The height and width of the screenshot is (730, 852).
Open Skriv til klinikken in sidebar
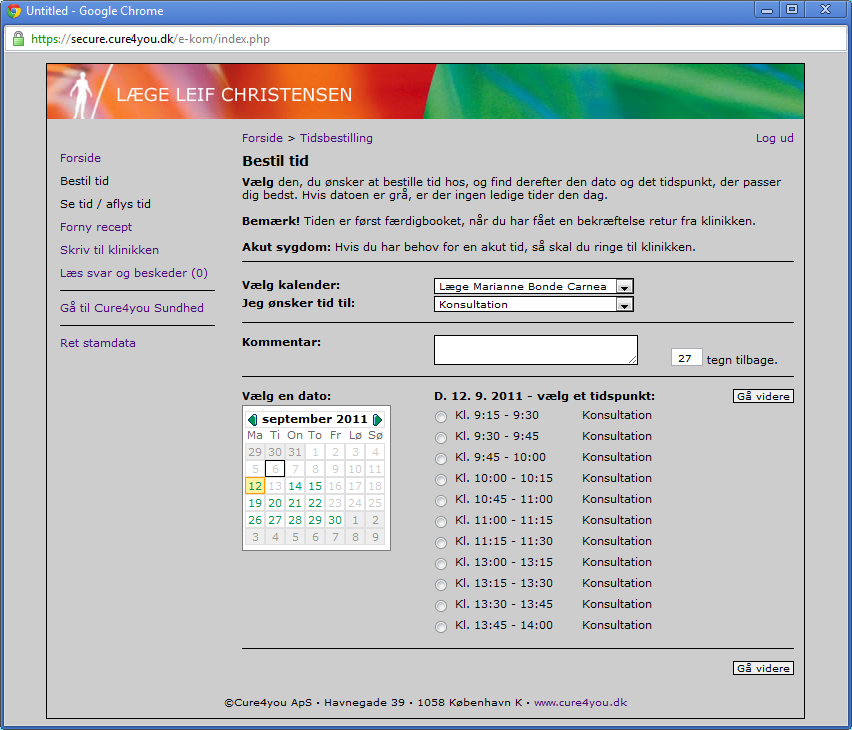(109, 250)
